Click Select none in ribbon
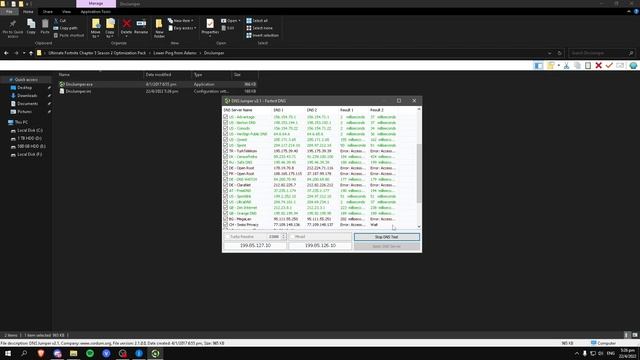This screenshot has width=640, height=360. coord(260,28)
